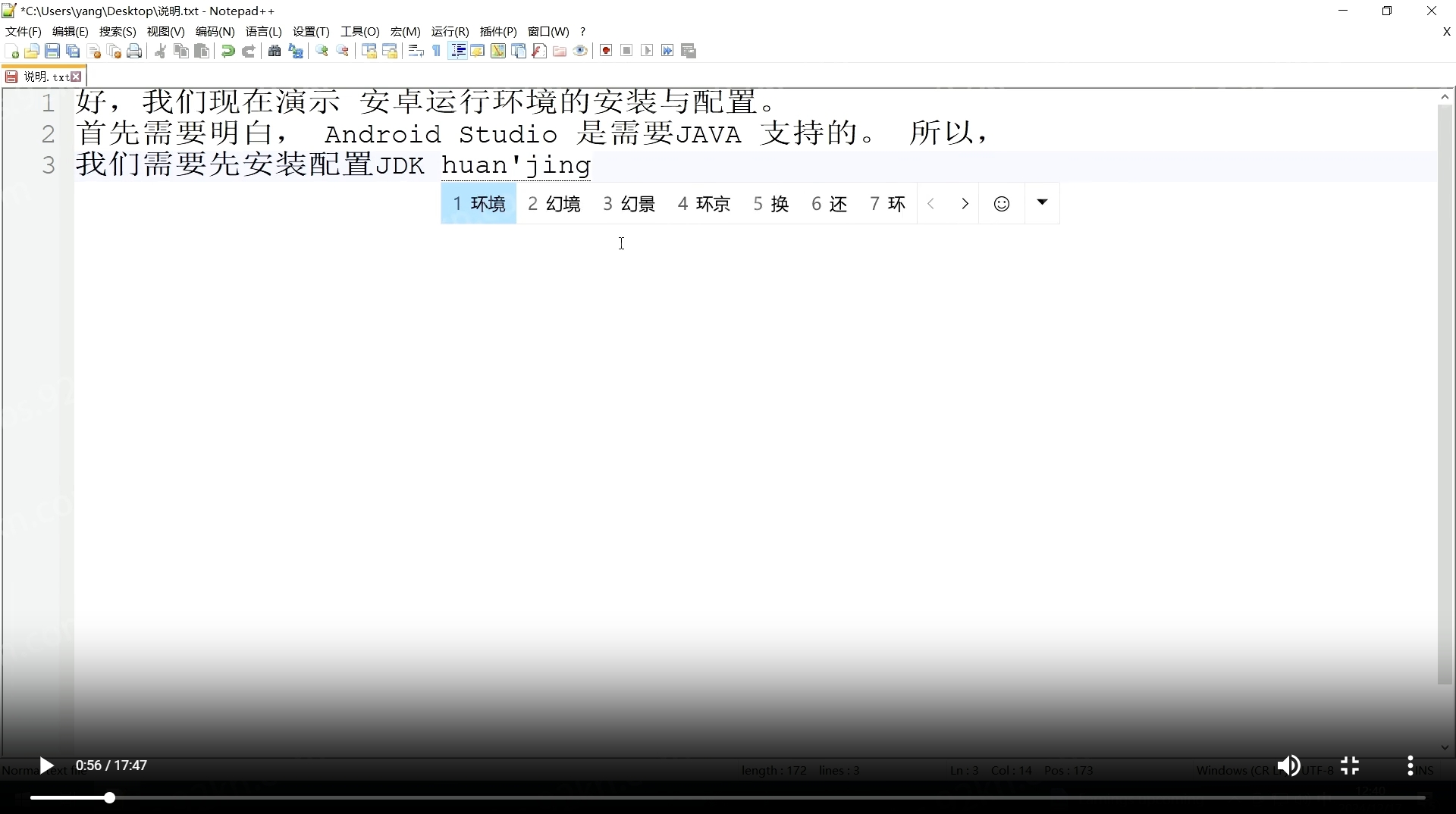Viewport: 1456px width, 814px height.
Task: Click the Zoom Out magnifier icon
Action: click(x=343, y=51)
